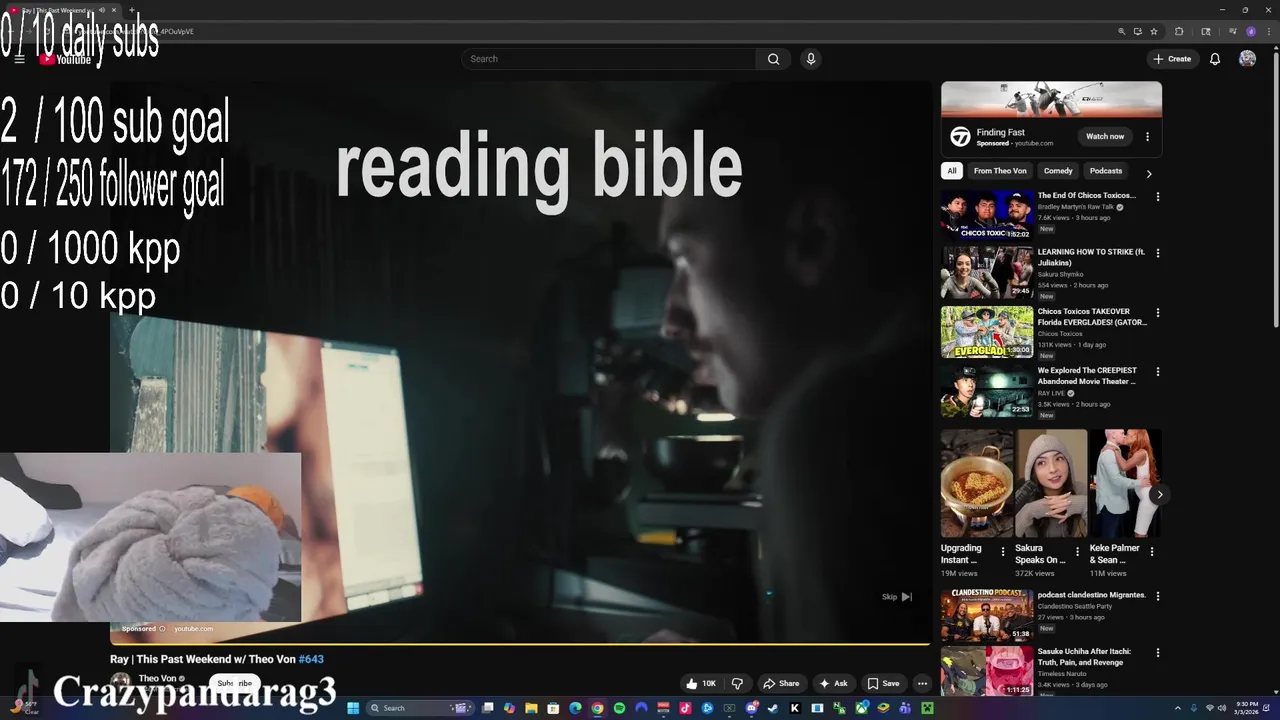
Task: Open Spotify from the taskbar
Action: point(619,708)
